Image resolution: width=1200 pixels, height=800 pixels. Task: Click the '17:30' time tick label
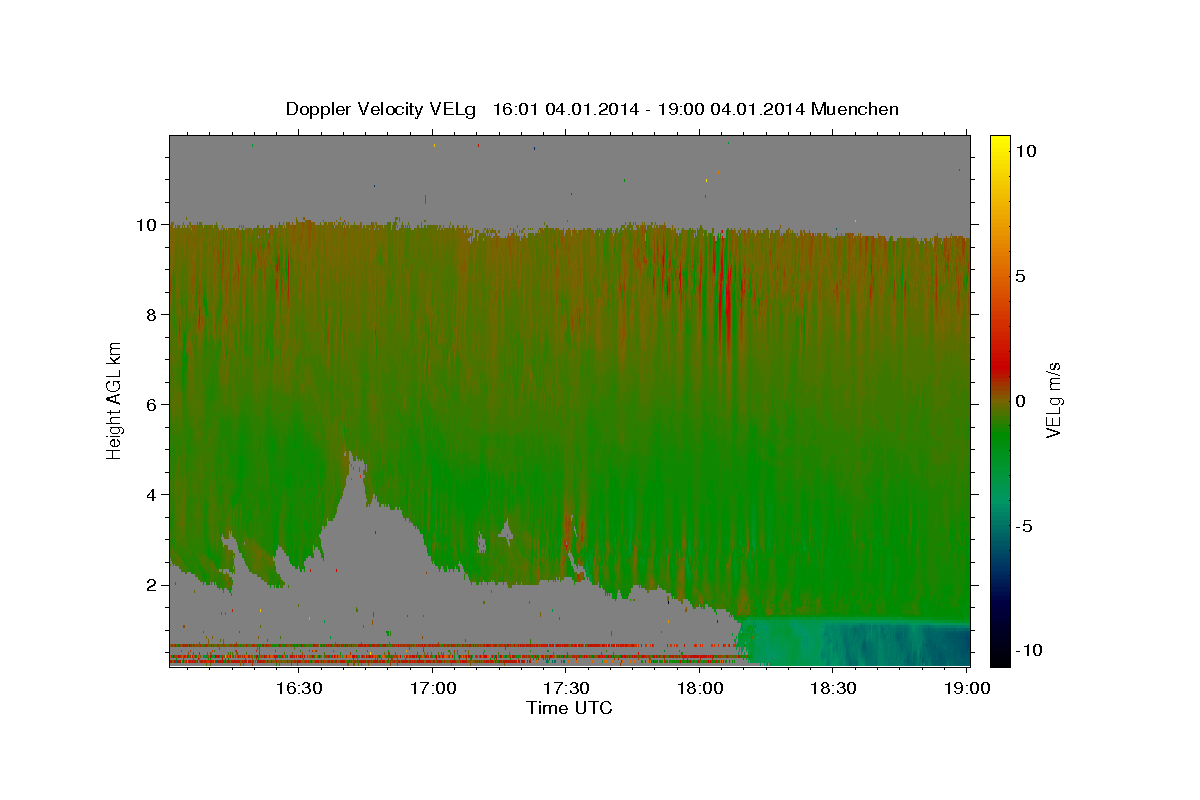tap(566, 688)
